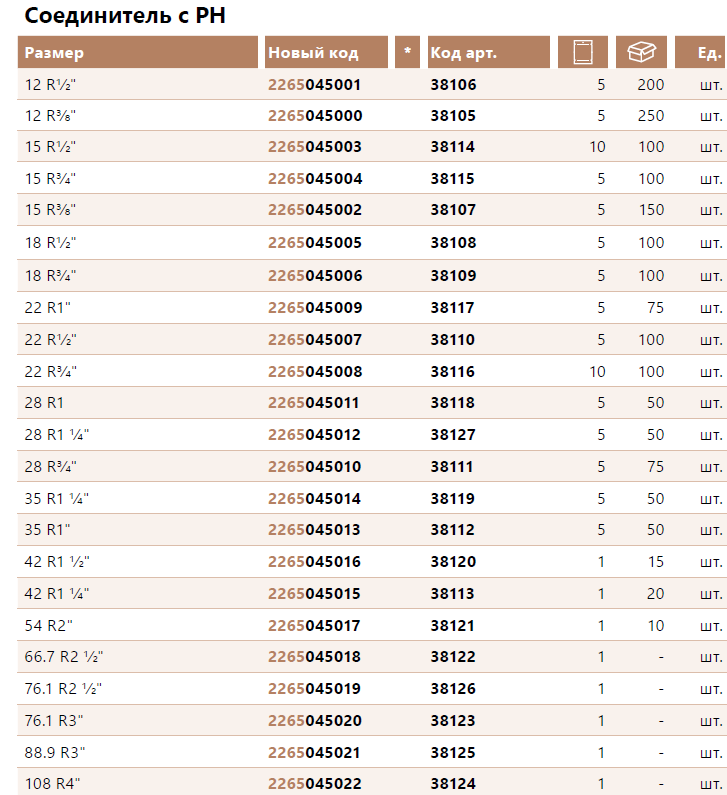Viewport: 727px width, 795px height.
Task: Click the inner pack quantity icon header
Action: pos(583,52)
